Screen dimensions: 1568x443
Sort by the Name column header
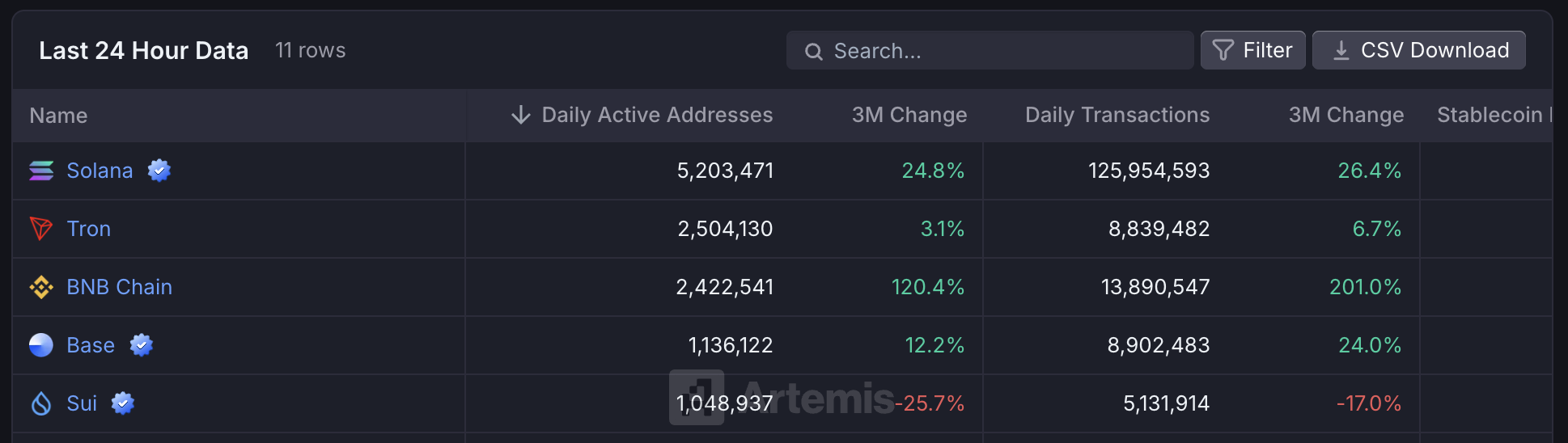coord(58,116)
